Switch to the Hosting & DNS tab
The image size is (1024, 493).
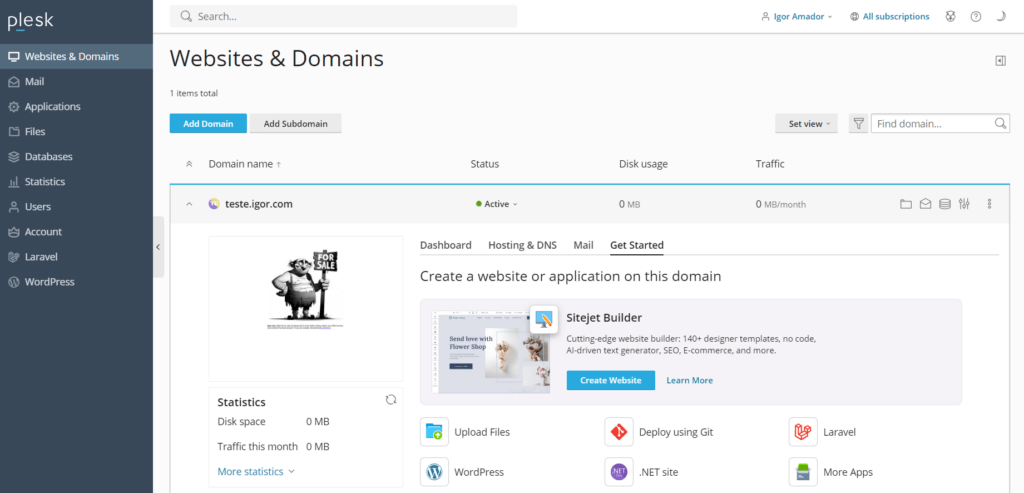[522, 245]
